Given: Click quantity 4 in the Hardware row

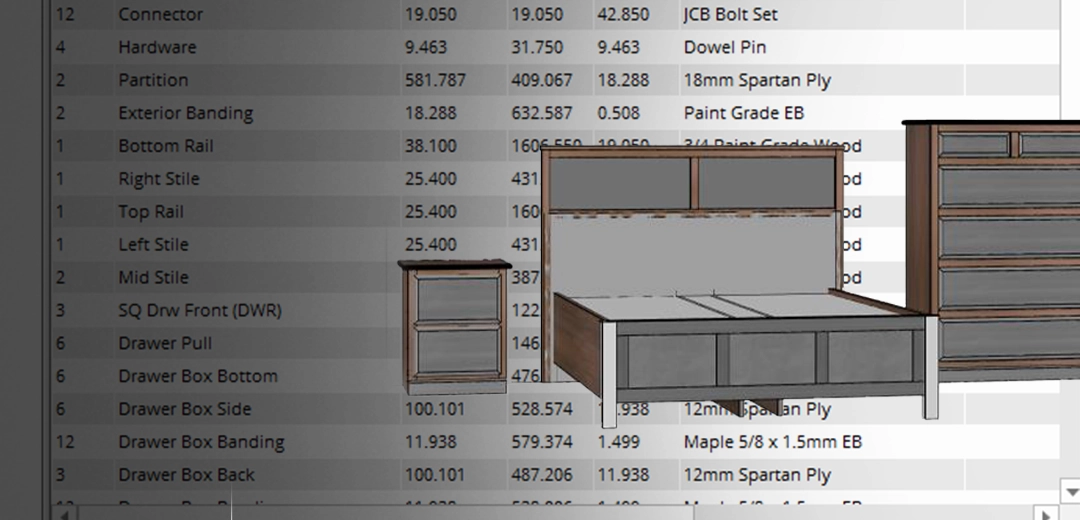Looking at the screenshot, I should coord(60,48).
